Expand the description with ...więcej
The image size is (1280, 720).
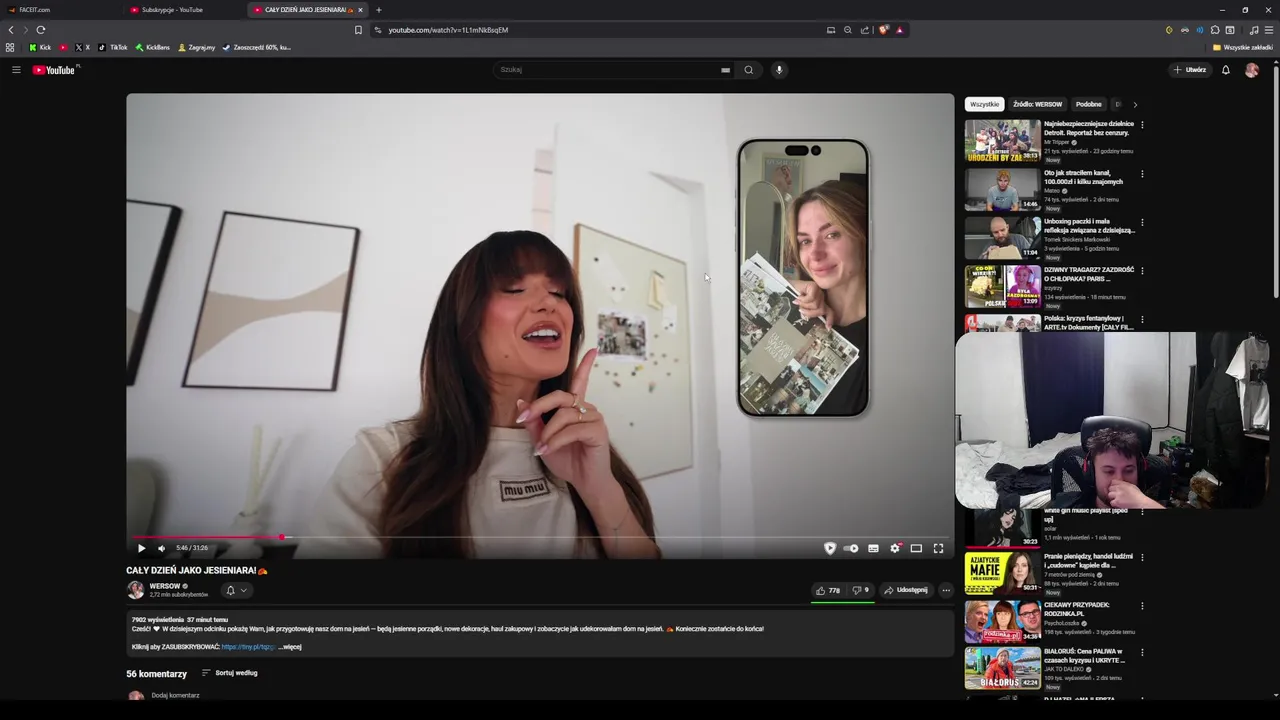click(289, 647)
